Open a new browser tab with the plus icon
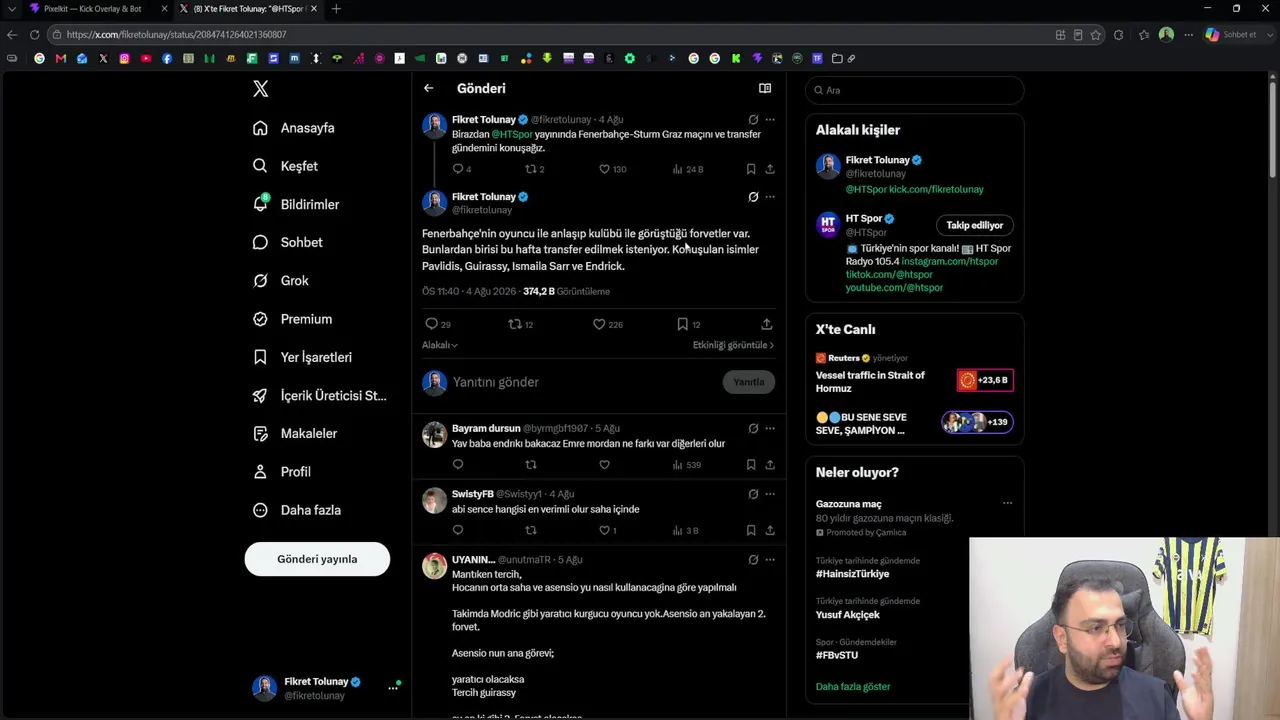The width and height of the screenshot is (1280, 720). [x=336, y=9]
